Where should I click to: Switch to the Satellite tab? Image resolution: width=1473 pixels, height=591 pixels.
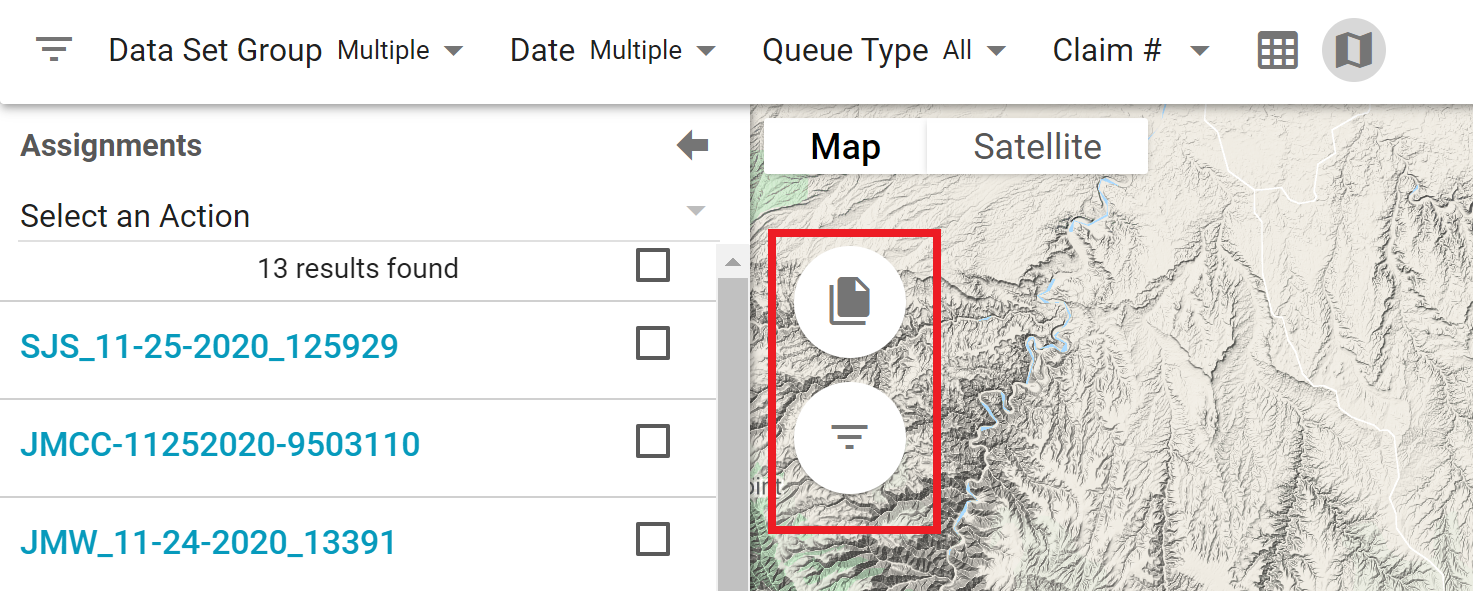click(1036, 146)
